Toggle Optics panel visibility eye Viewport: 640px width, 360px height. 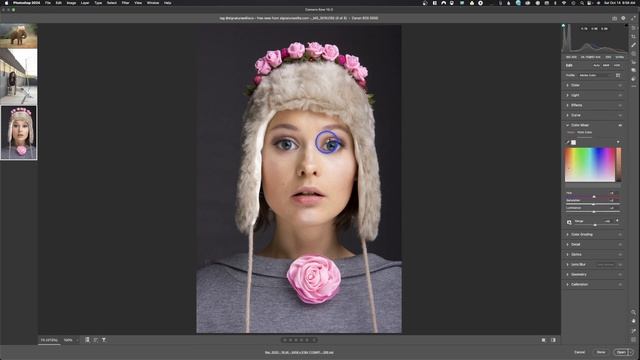620,254
